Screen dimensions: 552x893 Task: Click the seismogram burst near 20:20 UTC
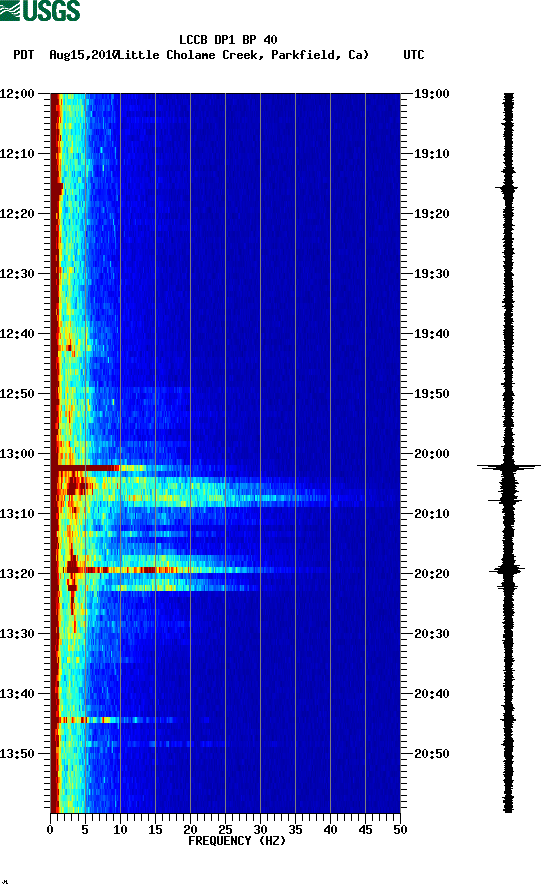click(x=508, y=570)
